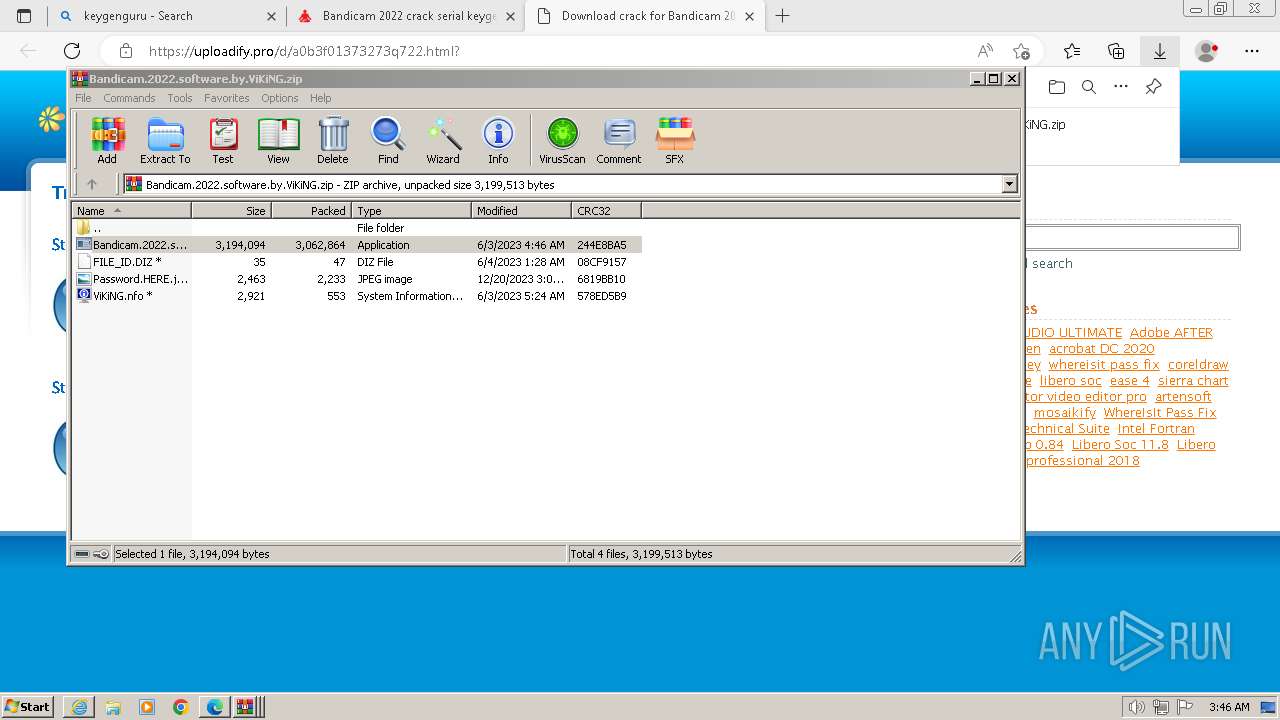The width and height of the screenshot is (1280, 720).
Task: Run VirusScan on the archive
Action: (562, 140)
